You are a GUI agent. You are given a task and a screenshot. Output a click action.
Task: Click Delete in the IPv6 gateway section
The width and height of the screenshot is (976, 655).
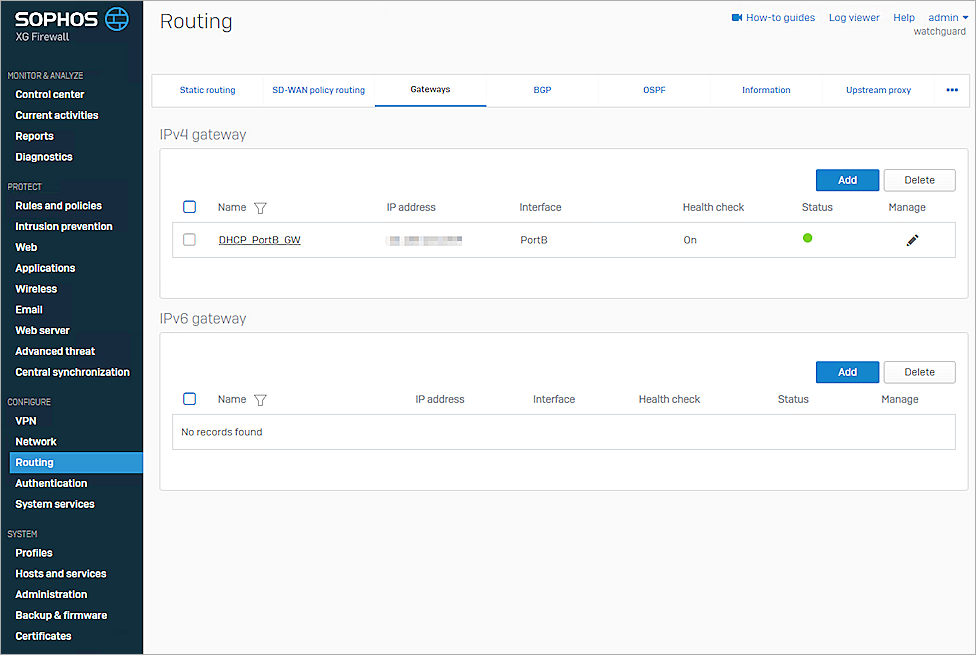pos(919,372)
